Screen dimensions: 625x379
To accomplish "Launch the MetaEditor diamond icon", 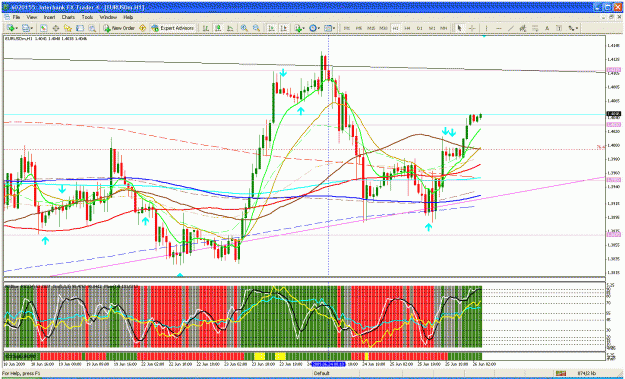I will (142, 28).
